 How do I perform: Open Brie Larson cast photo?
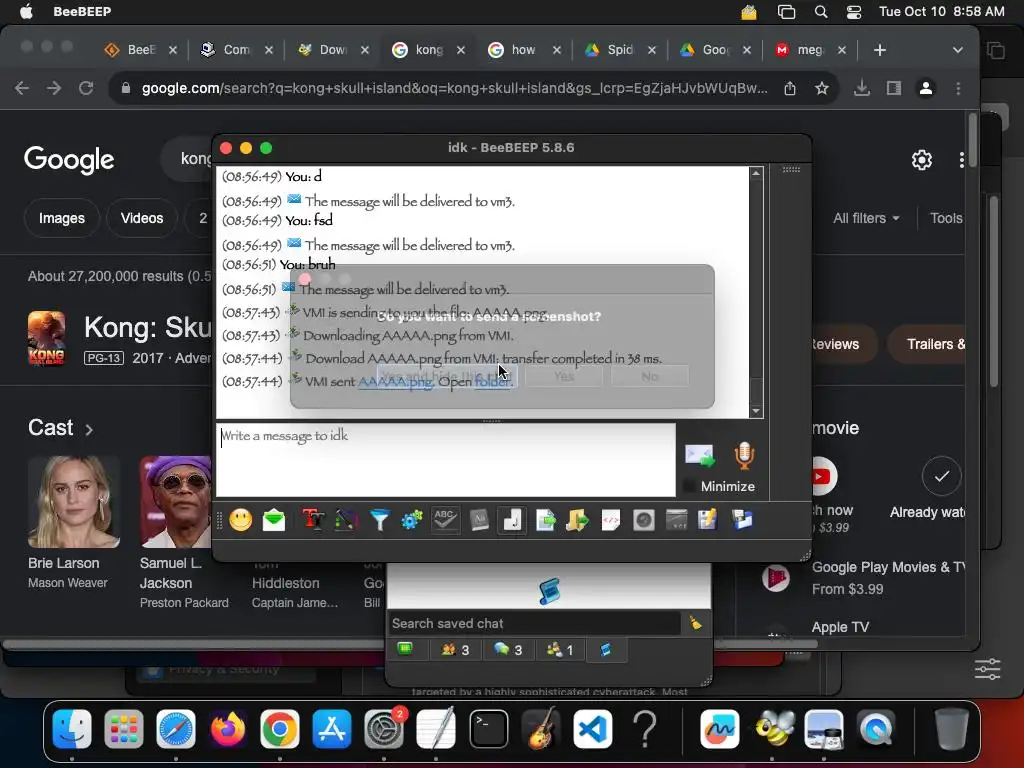(74, 502)
